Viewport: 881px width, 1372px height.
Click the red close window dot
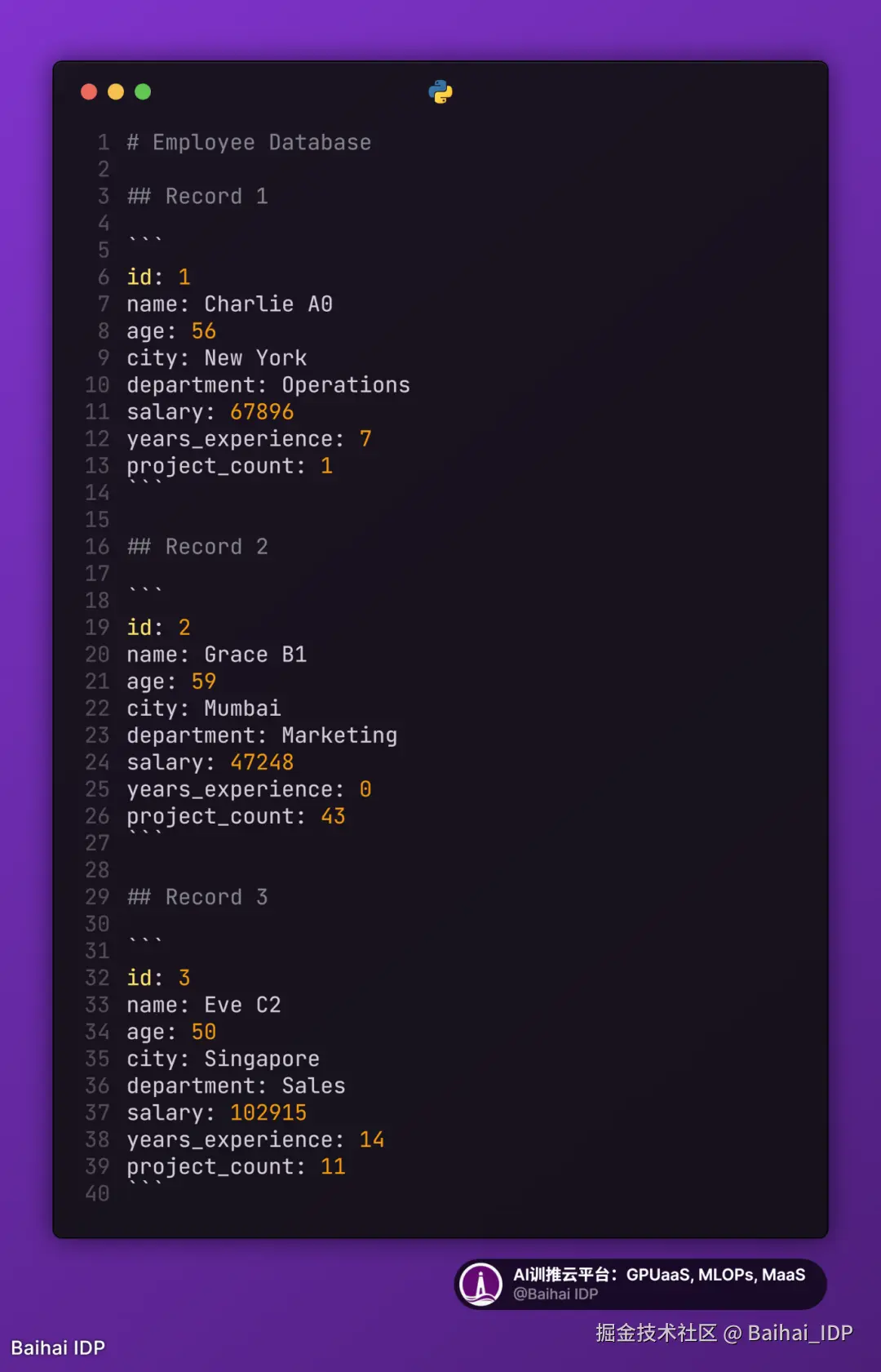pos(89,91)
